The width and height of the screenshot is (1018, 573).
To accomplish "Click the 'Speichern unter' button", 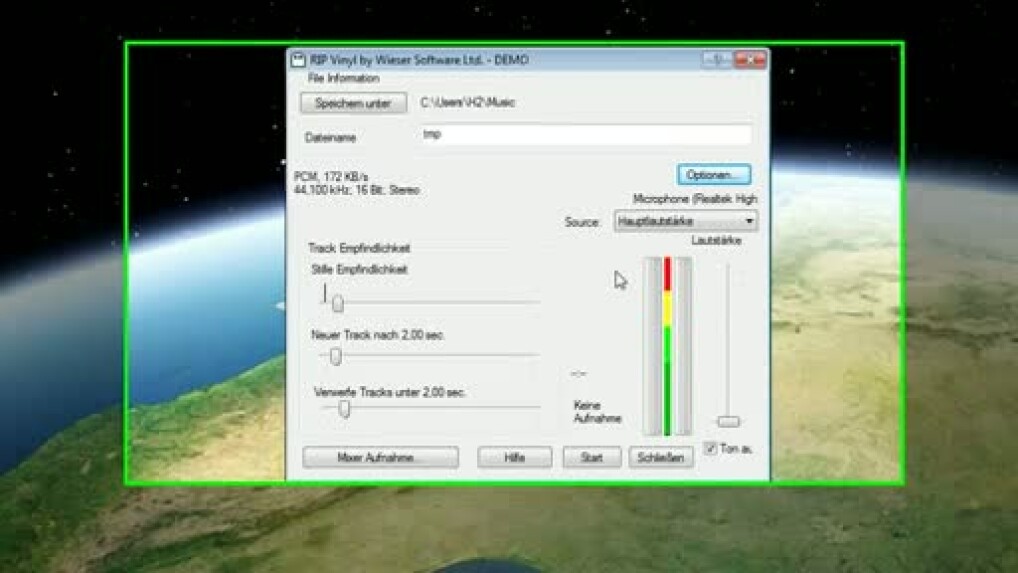I will (353, 103).
